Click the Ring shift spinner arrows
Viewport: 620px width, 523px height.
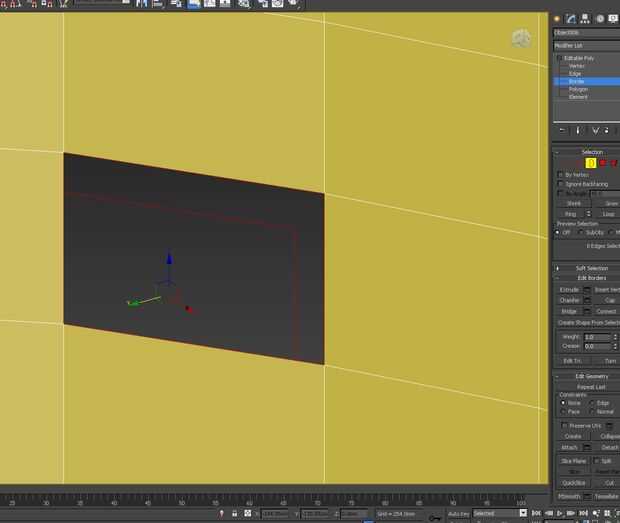pos(588,213)
